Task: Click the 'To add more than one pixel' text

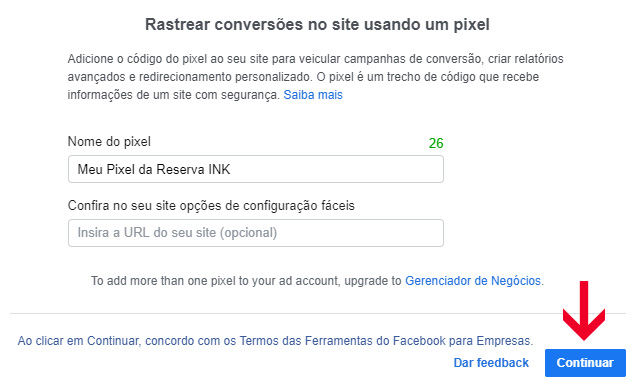Action: 246,281
